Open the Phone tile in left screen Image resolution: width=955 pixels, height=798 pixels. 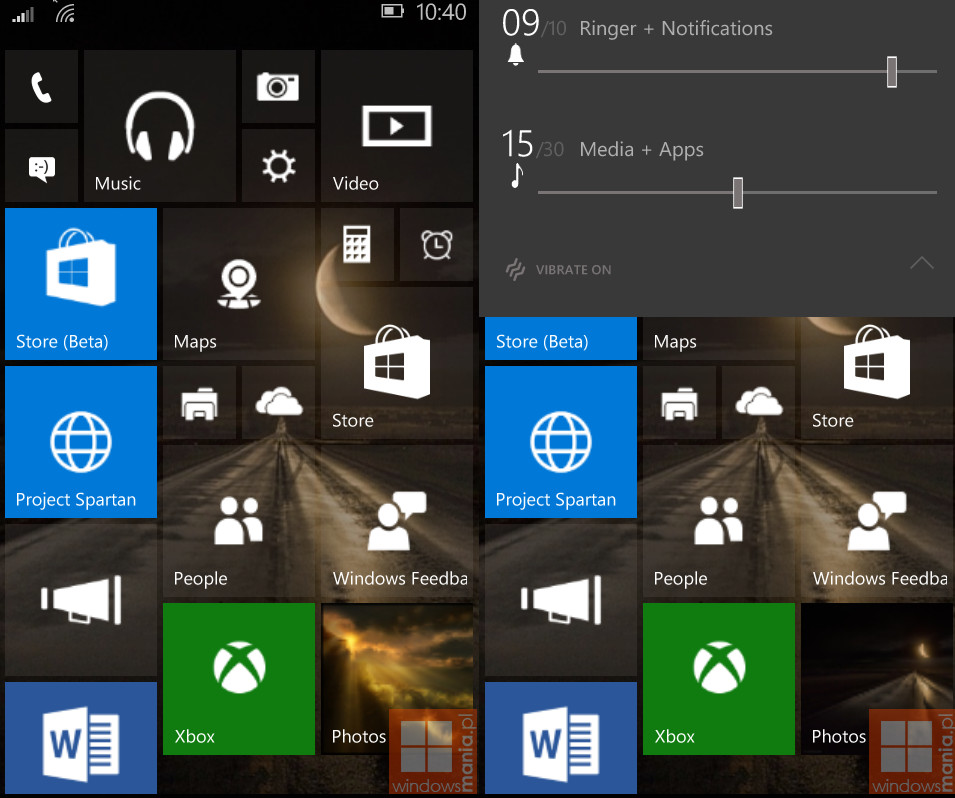point(41,87)
